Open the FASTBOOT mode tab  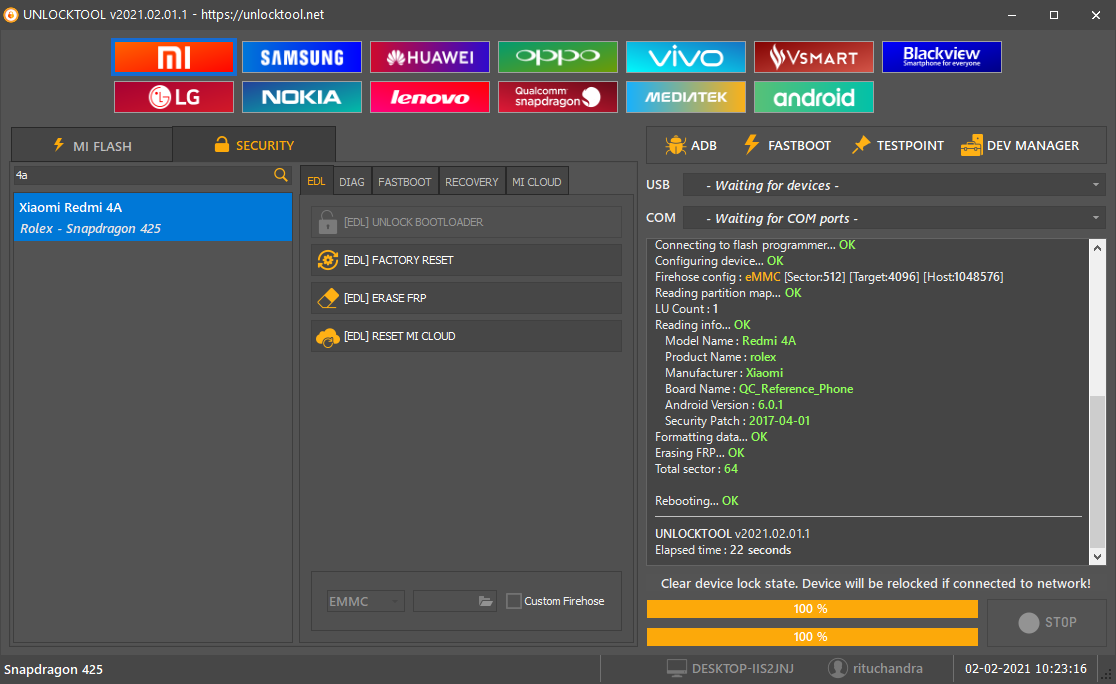404,181
